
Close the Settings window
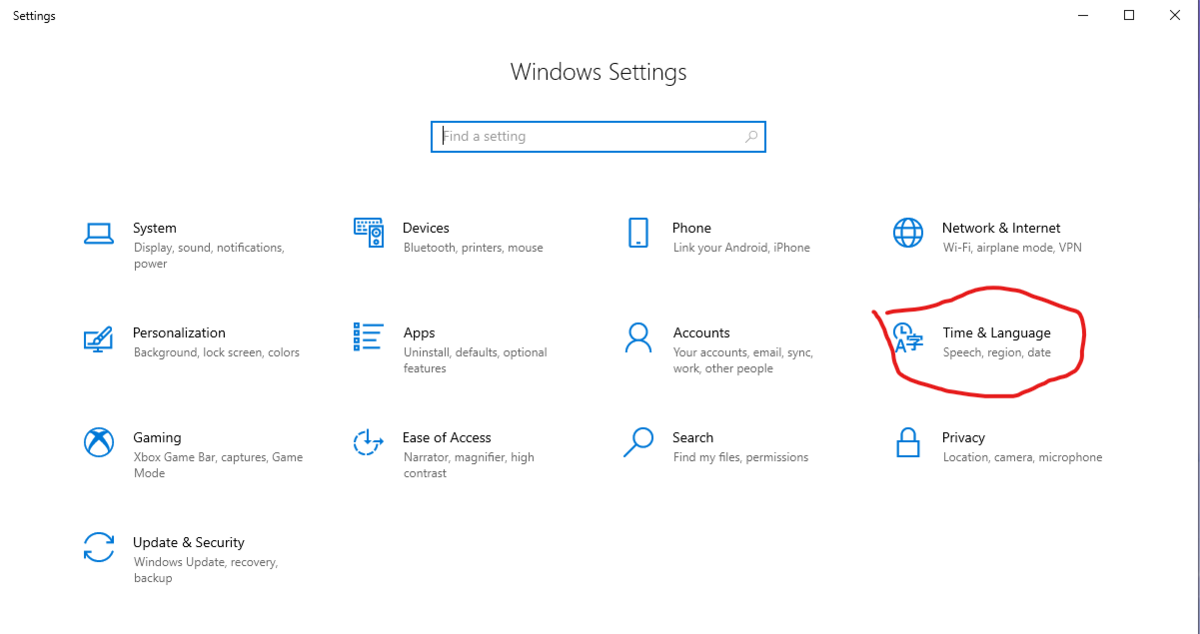(1175, 15)
